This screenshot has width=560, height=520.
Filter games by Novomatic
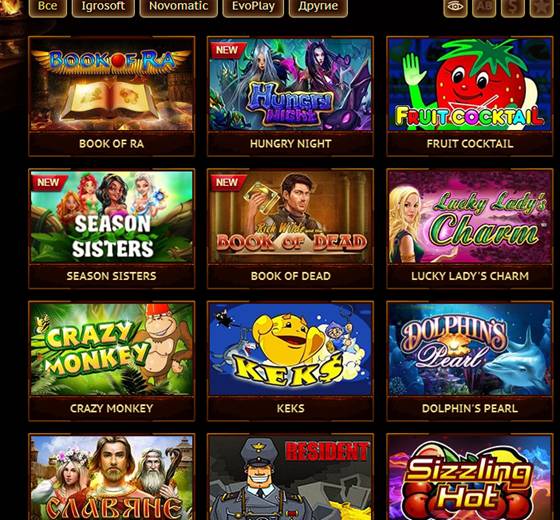click(x=179, y=6)
